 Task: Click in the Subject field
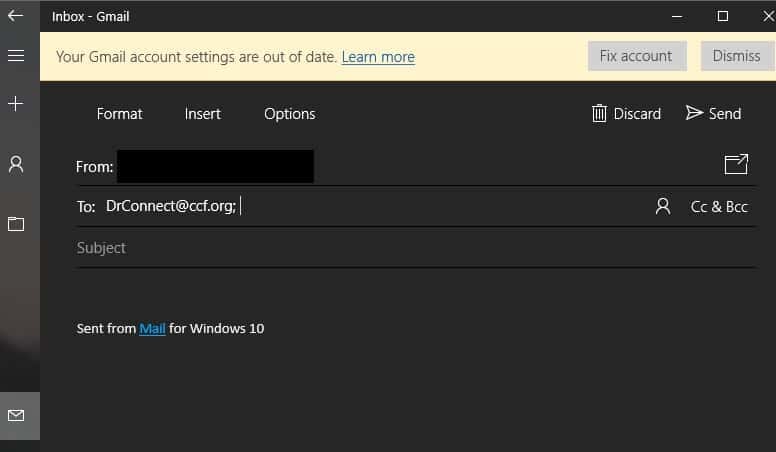click(x=416, y=248)
